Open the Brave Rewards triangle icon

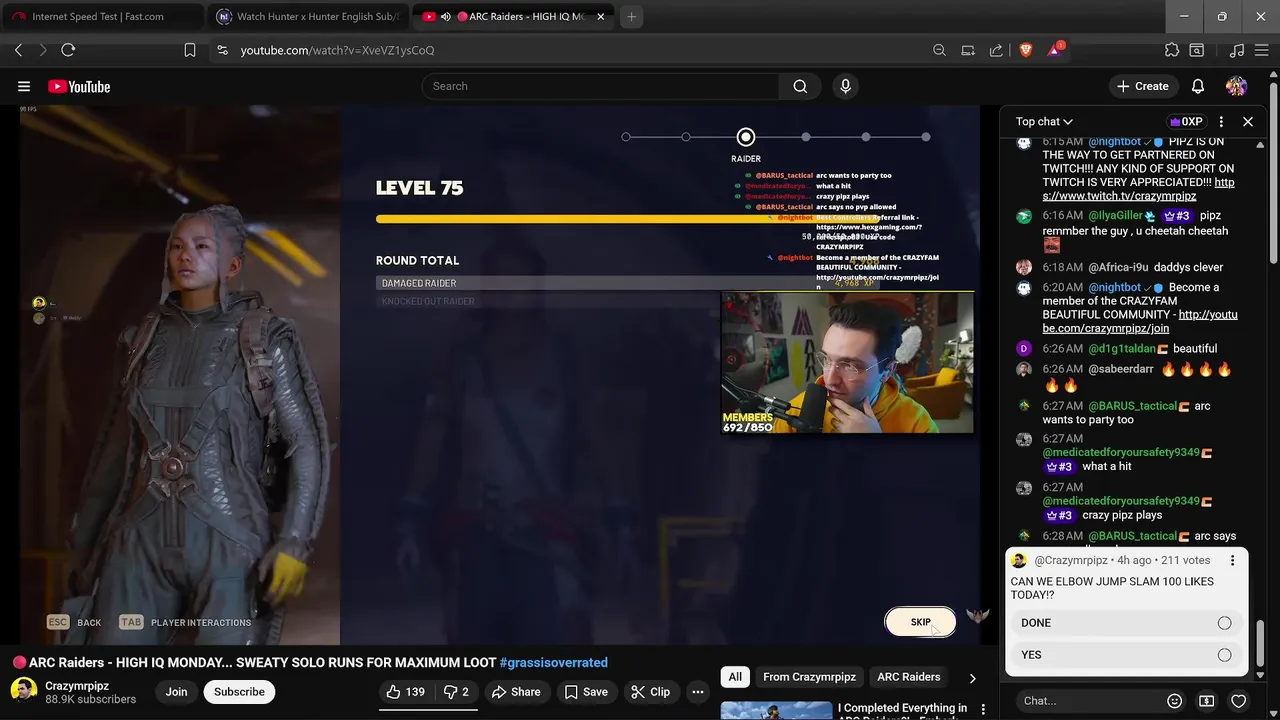click(1055, 50)
